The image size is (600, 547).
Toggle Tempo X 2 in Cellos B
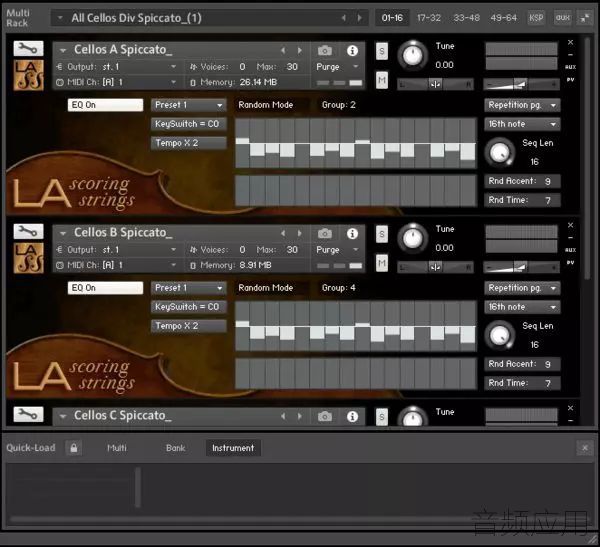click(x=189, y=326)
